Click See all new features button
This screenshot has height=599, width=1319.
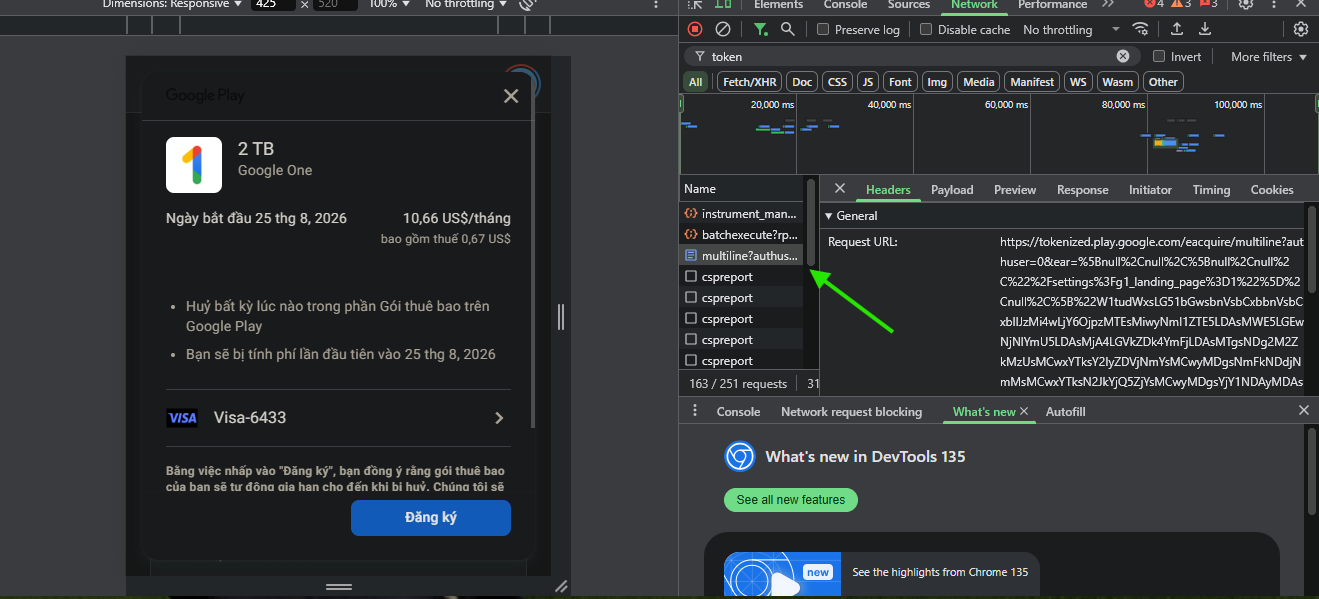[x=790, y=500]
